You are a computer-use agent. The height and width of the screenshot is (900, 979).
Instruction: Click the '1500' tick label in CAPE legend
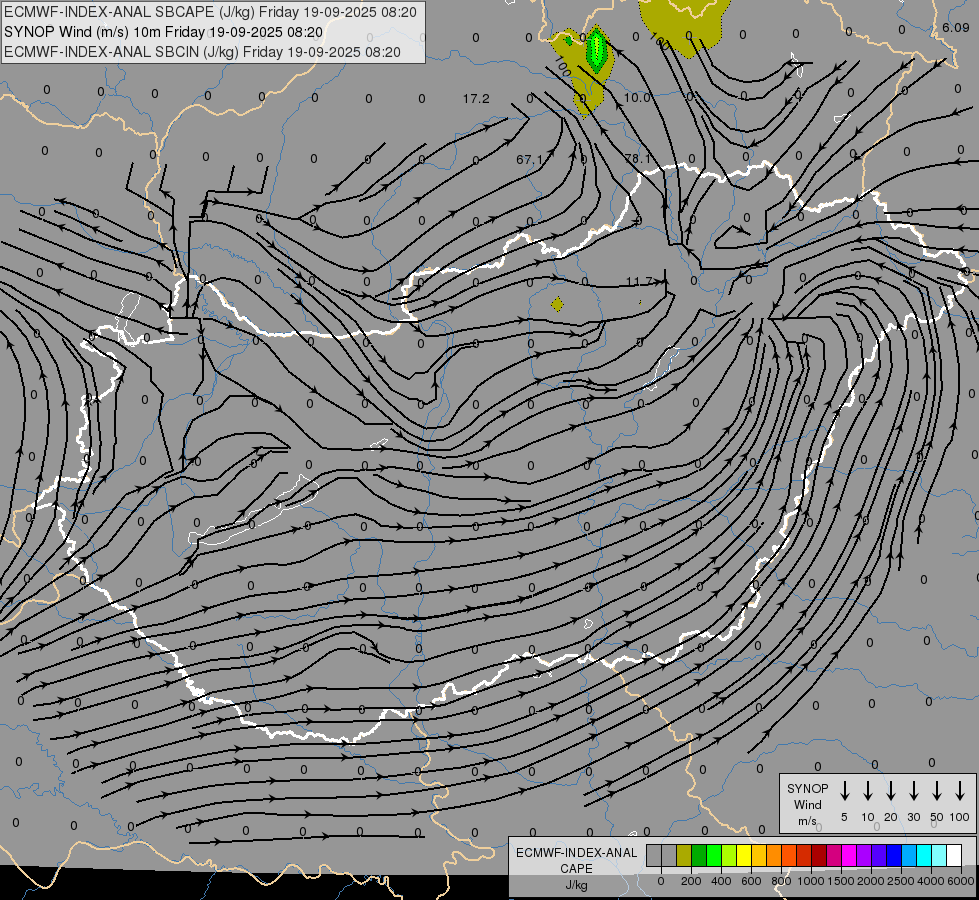pos(841,881)
